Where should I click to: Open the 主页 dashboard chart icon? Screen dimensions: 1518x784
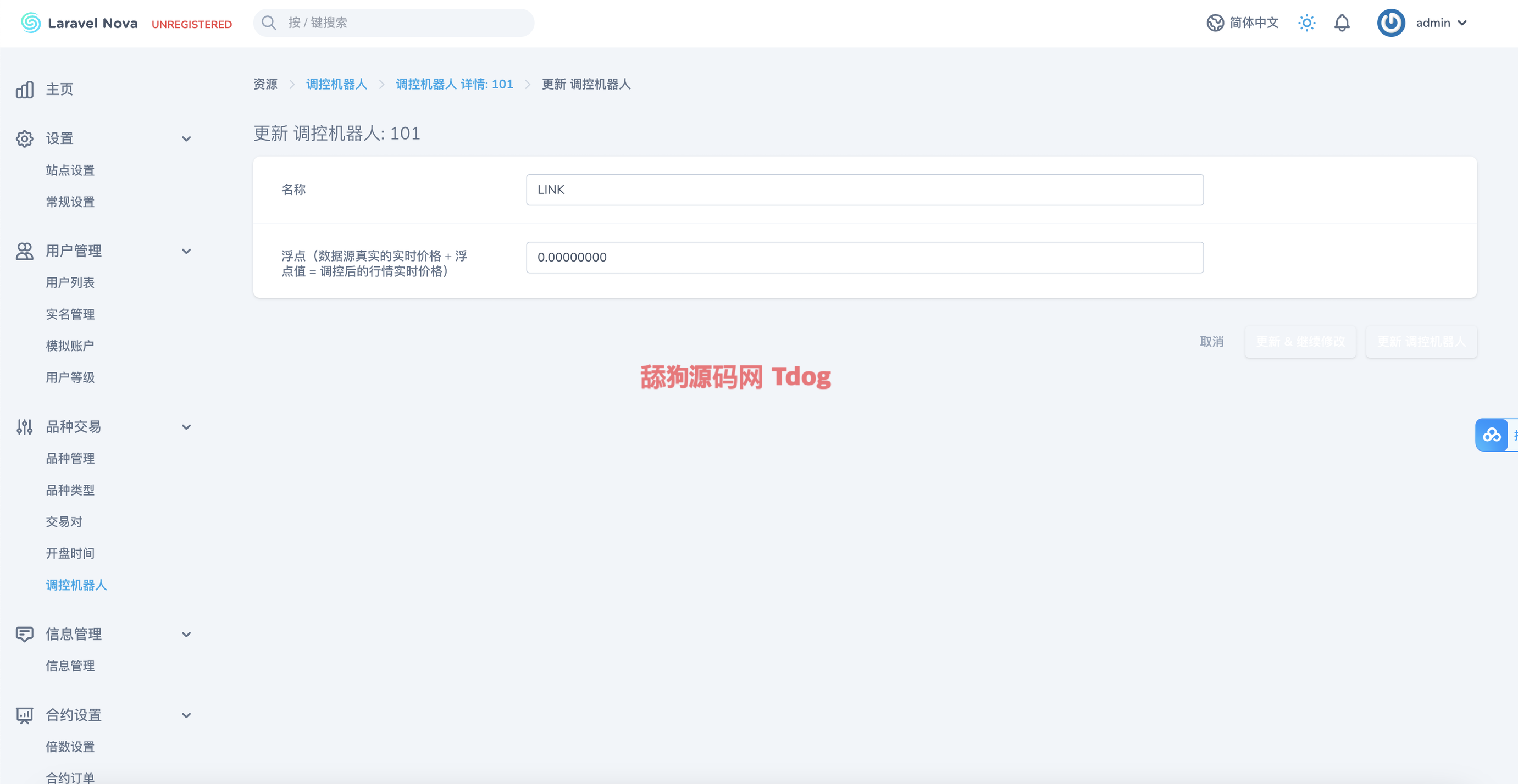tap(25, 90)
